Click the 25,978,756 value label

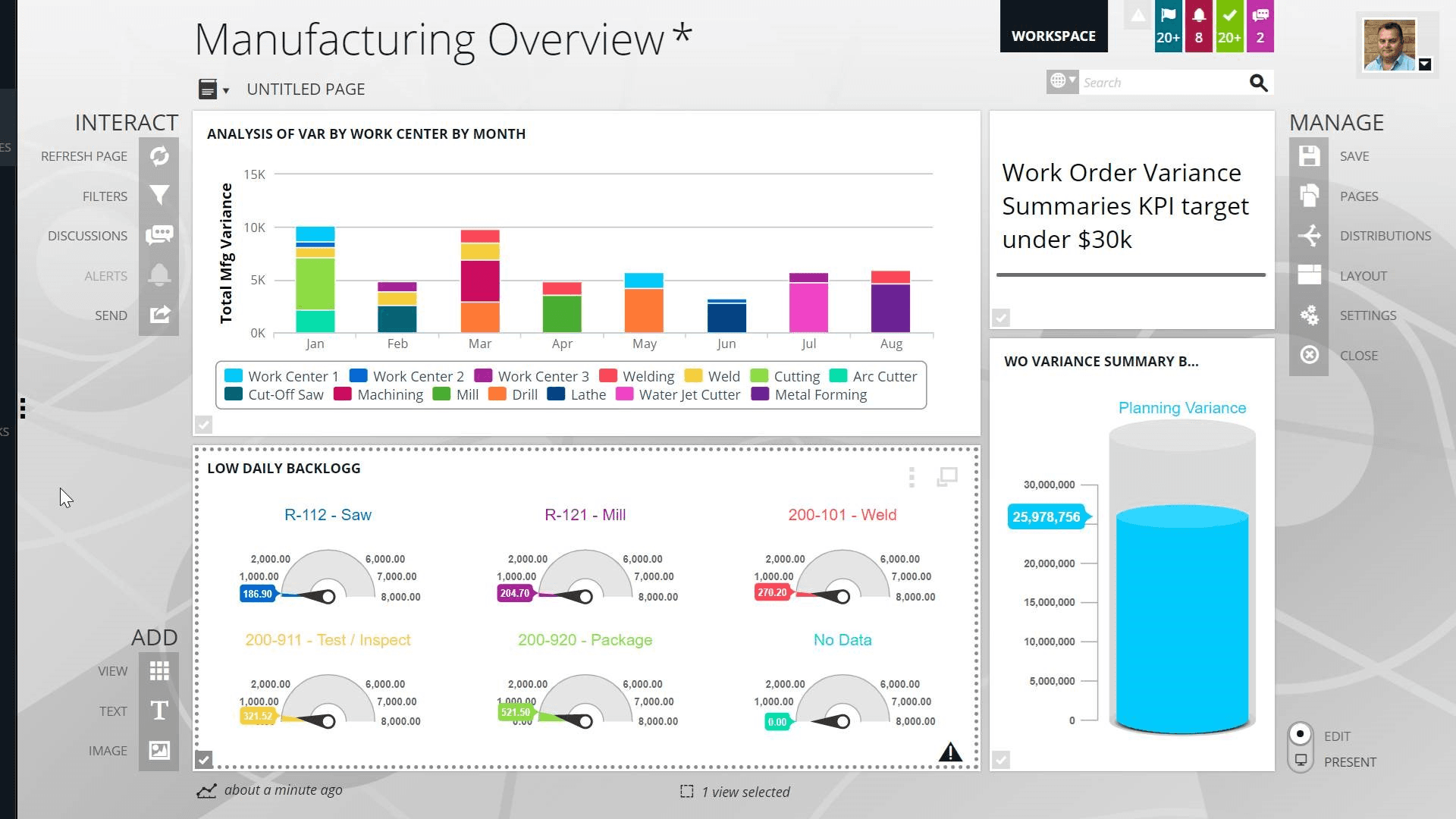pyautogui.click(x=1046, y=517)
